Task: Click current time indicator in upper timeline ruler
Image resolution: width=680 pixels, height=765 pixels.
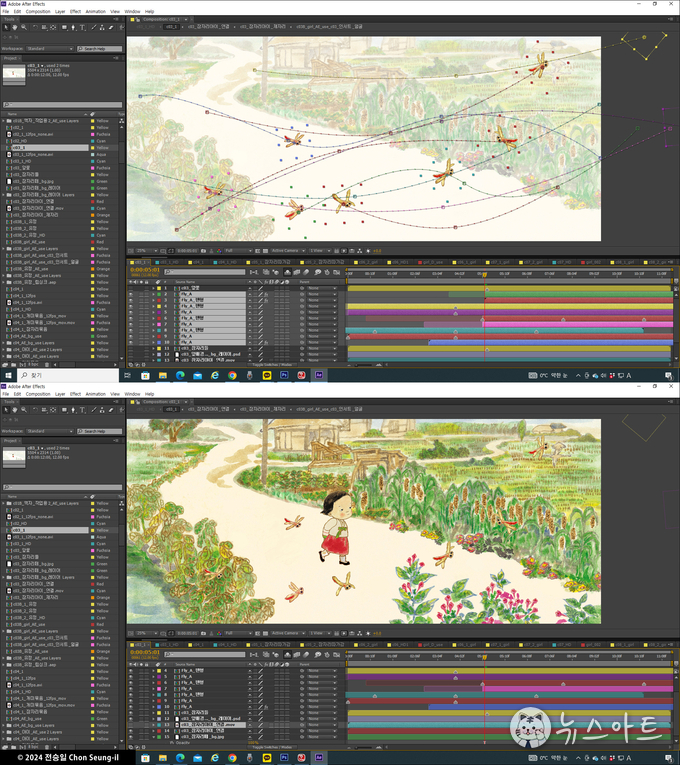Action: [484, 275]
